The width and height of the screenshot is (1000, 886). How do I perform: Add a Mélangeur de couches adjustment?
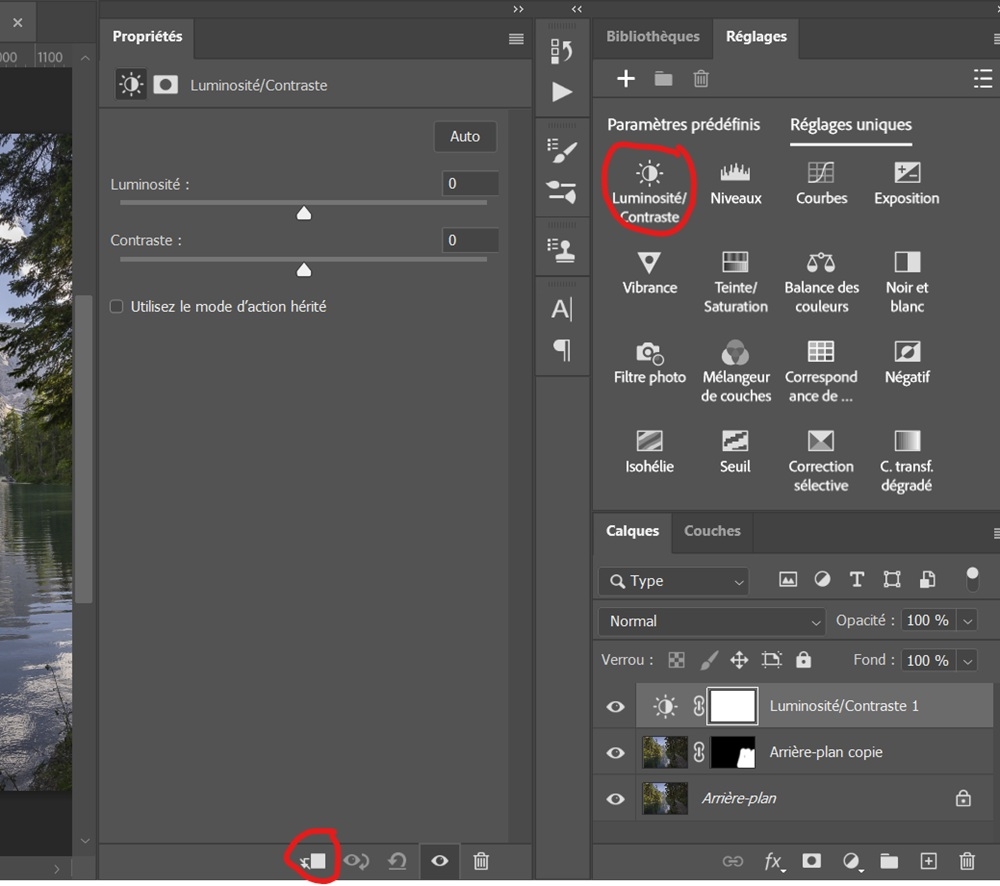735,373
